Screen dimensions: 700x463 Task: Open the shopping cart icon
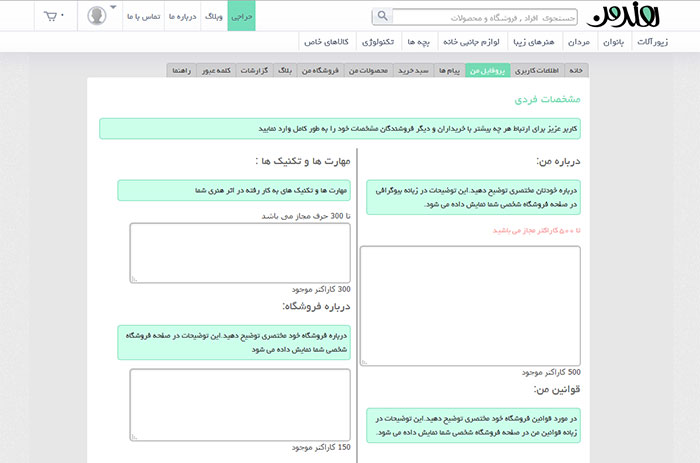50,17
